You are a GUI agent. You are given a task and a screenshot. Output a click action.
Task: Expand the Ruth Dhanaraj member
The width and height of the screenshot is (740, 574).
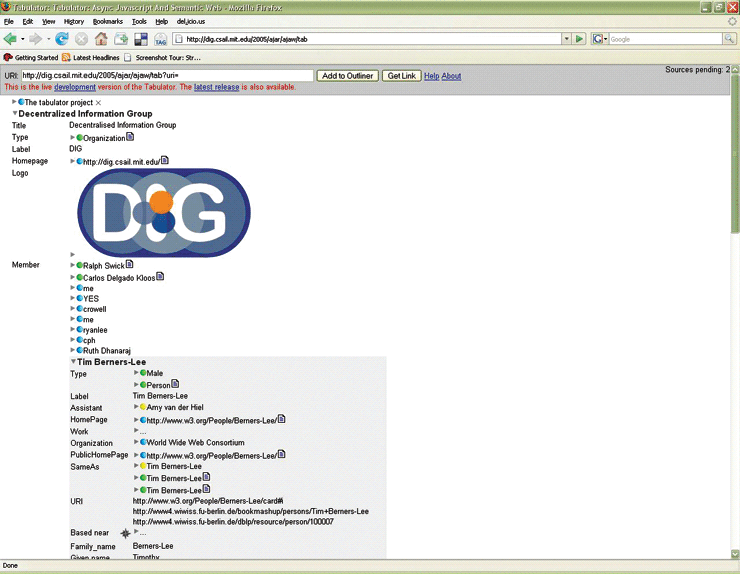[x=72, y=350]
